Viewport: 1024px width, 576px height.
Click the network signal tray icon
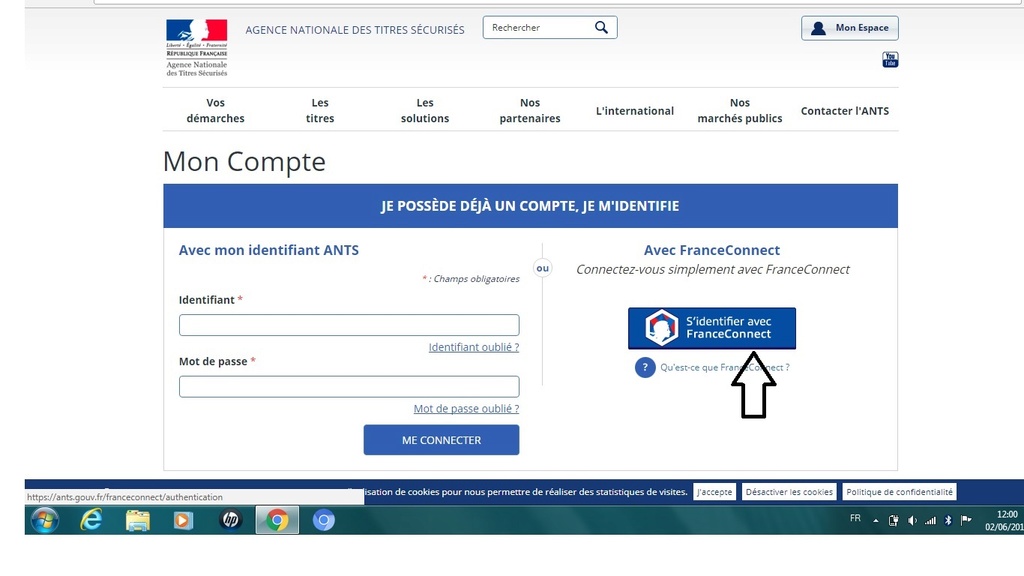pyautogui.click(x=930, y=520)
